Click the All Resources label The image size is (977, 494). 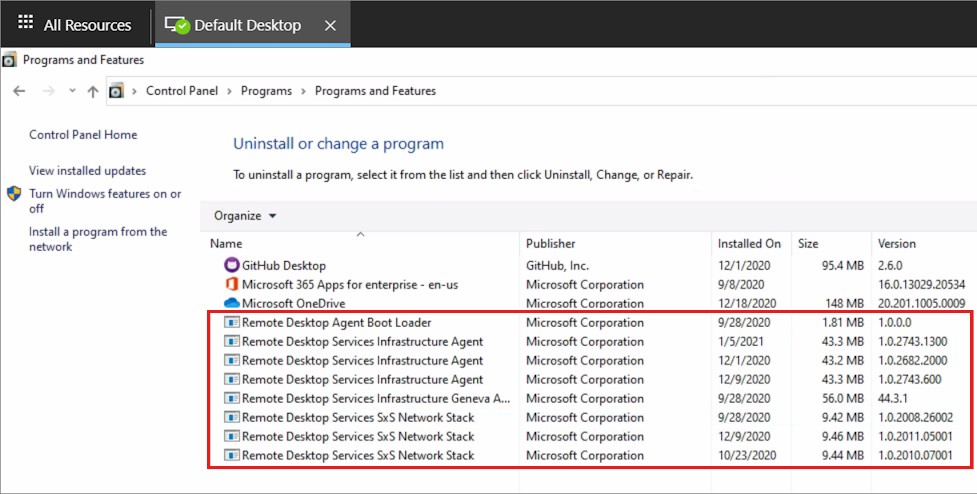(87, 26)
